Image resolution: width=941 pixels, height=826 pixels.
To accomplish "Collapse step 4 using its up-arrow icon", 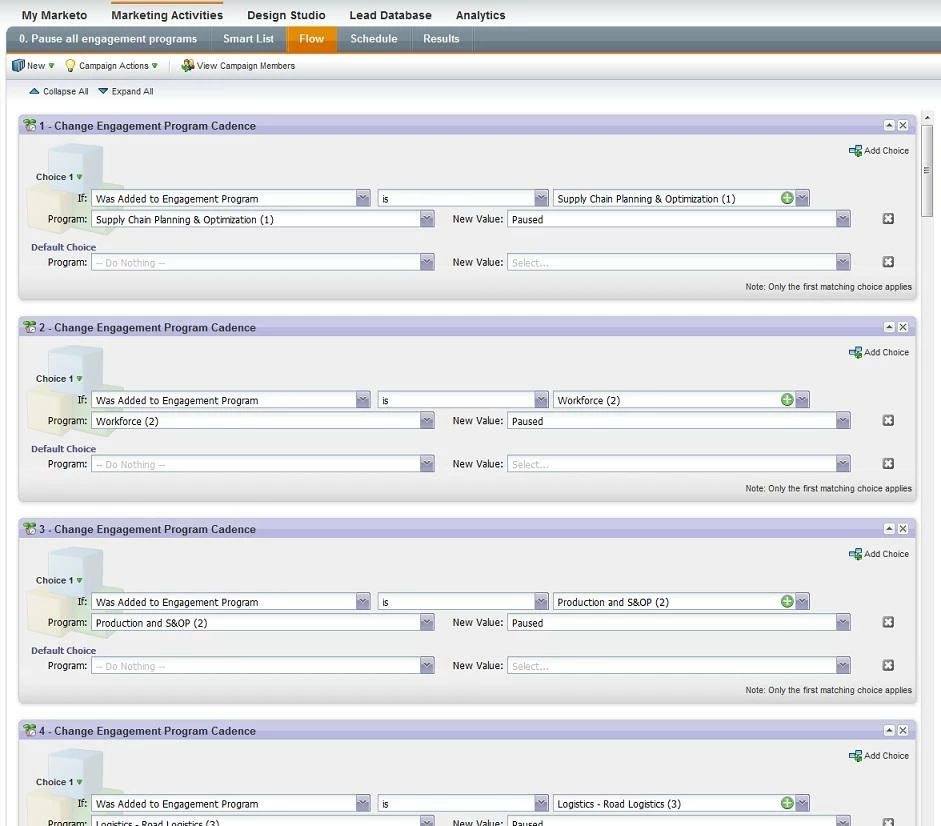I will [x=889, y=731].
